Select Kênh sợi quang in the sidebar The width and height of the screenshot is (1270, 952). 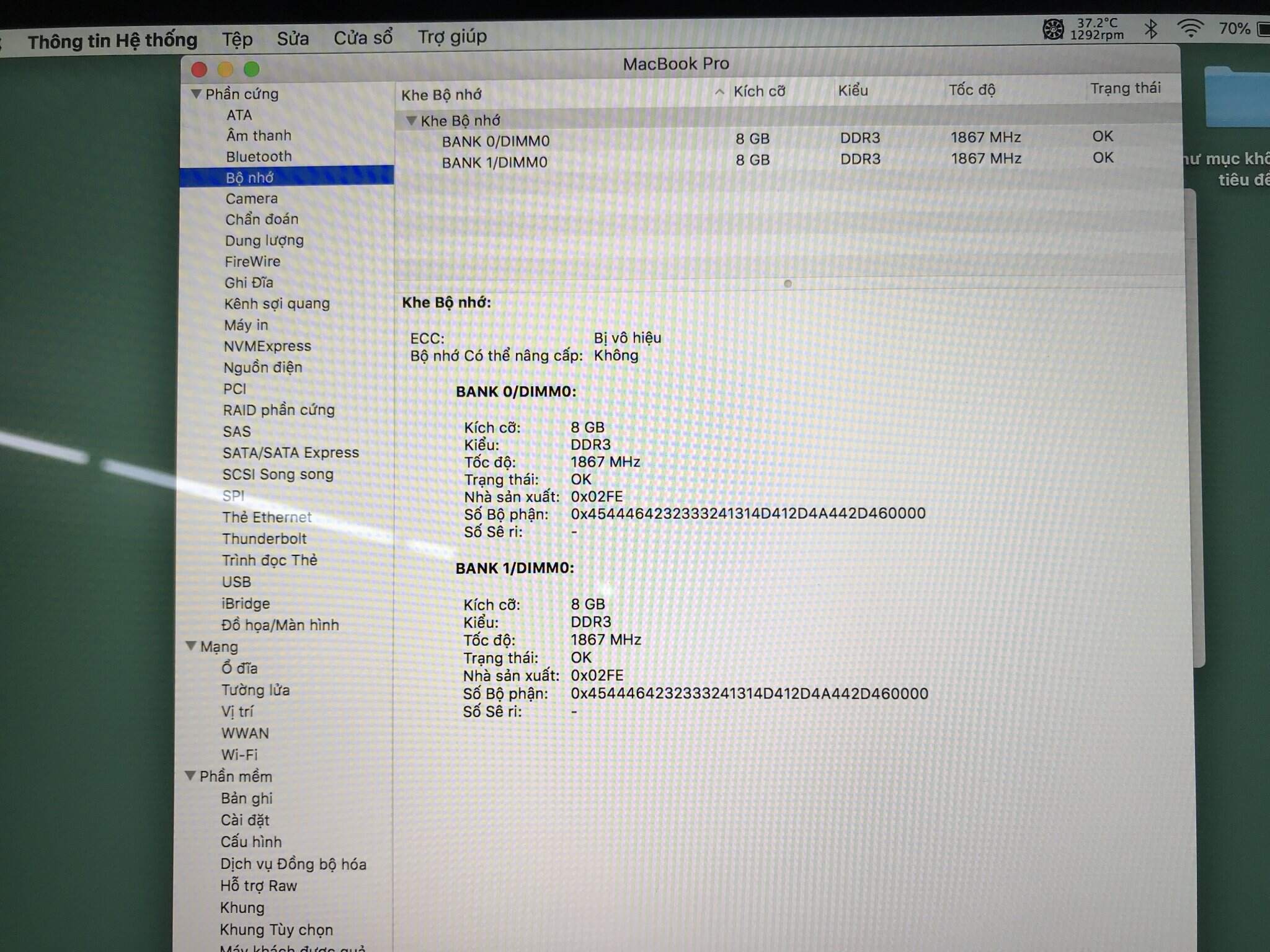click(x=277, y=304)
